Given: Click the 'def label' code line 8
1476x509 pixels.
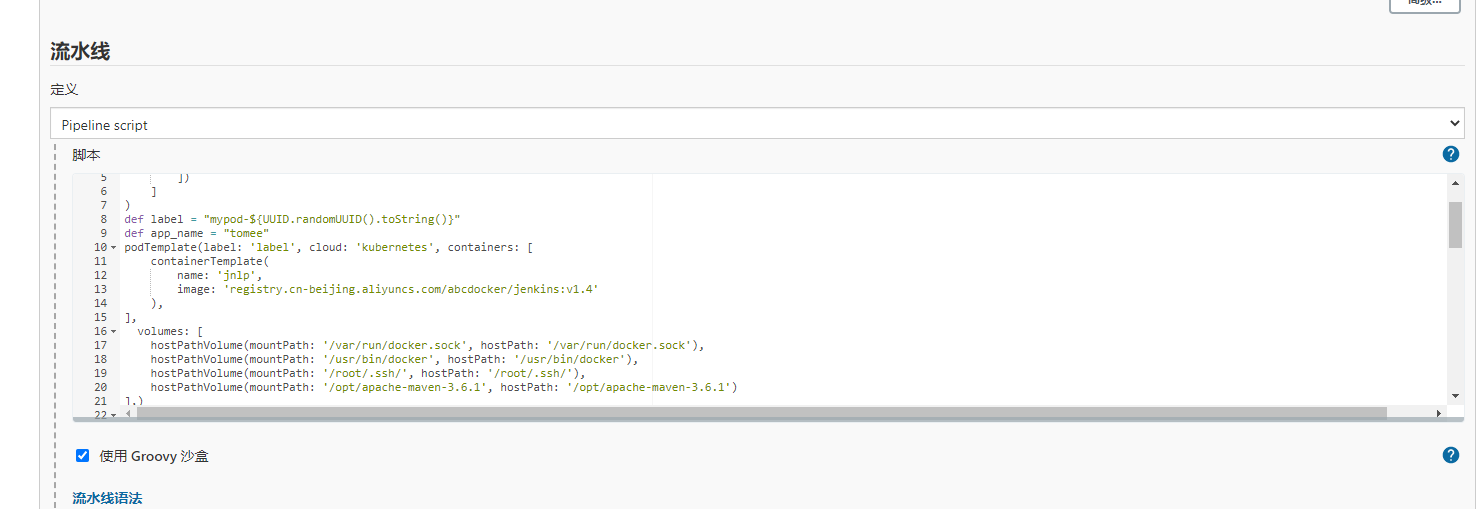Looking at the screenshot, I should click(x=292, y=219).
